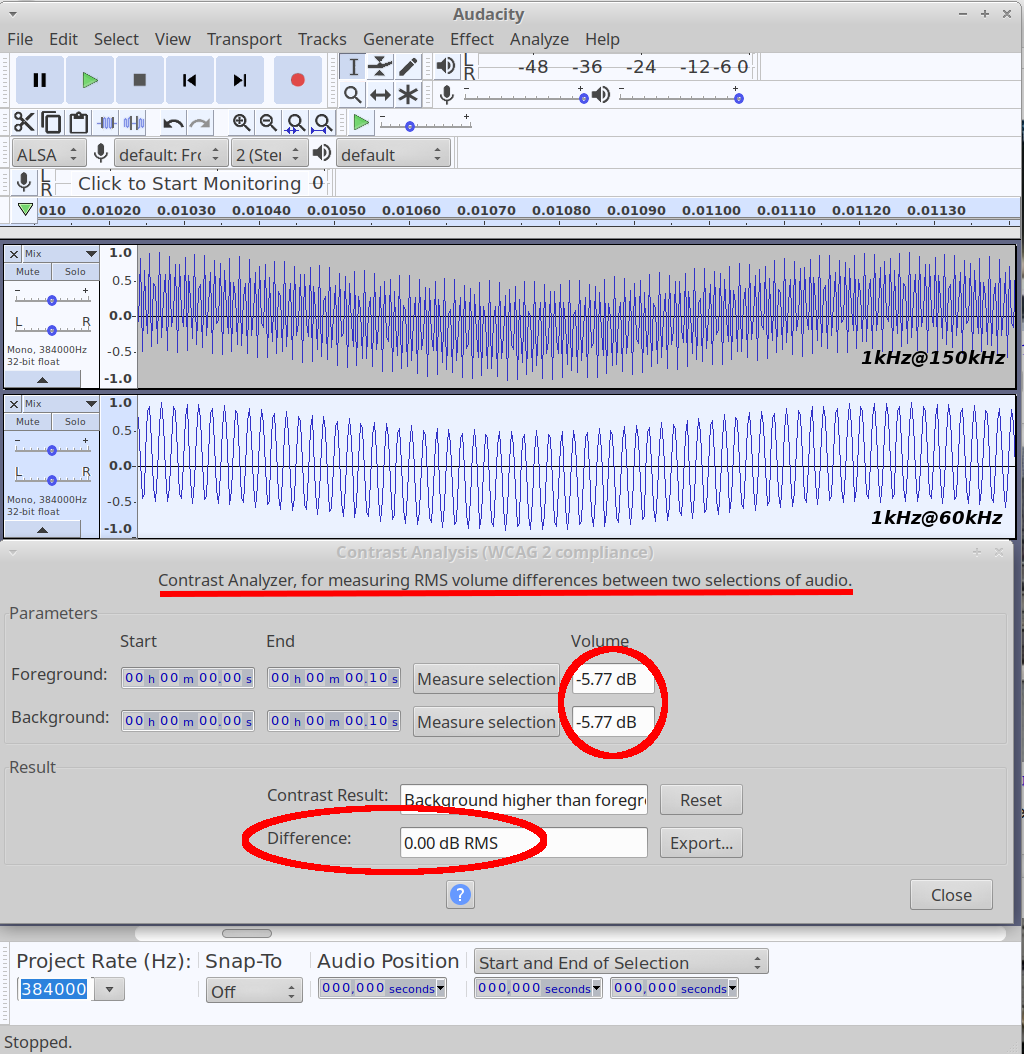Open the Analyze menu
Screen dimensions: 1024x1054
click(x=539, y=39)
